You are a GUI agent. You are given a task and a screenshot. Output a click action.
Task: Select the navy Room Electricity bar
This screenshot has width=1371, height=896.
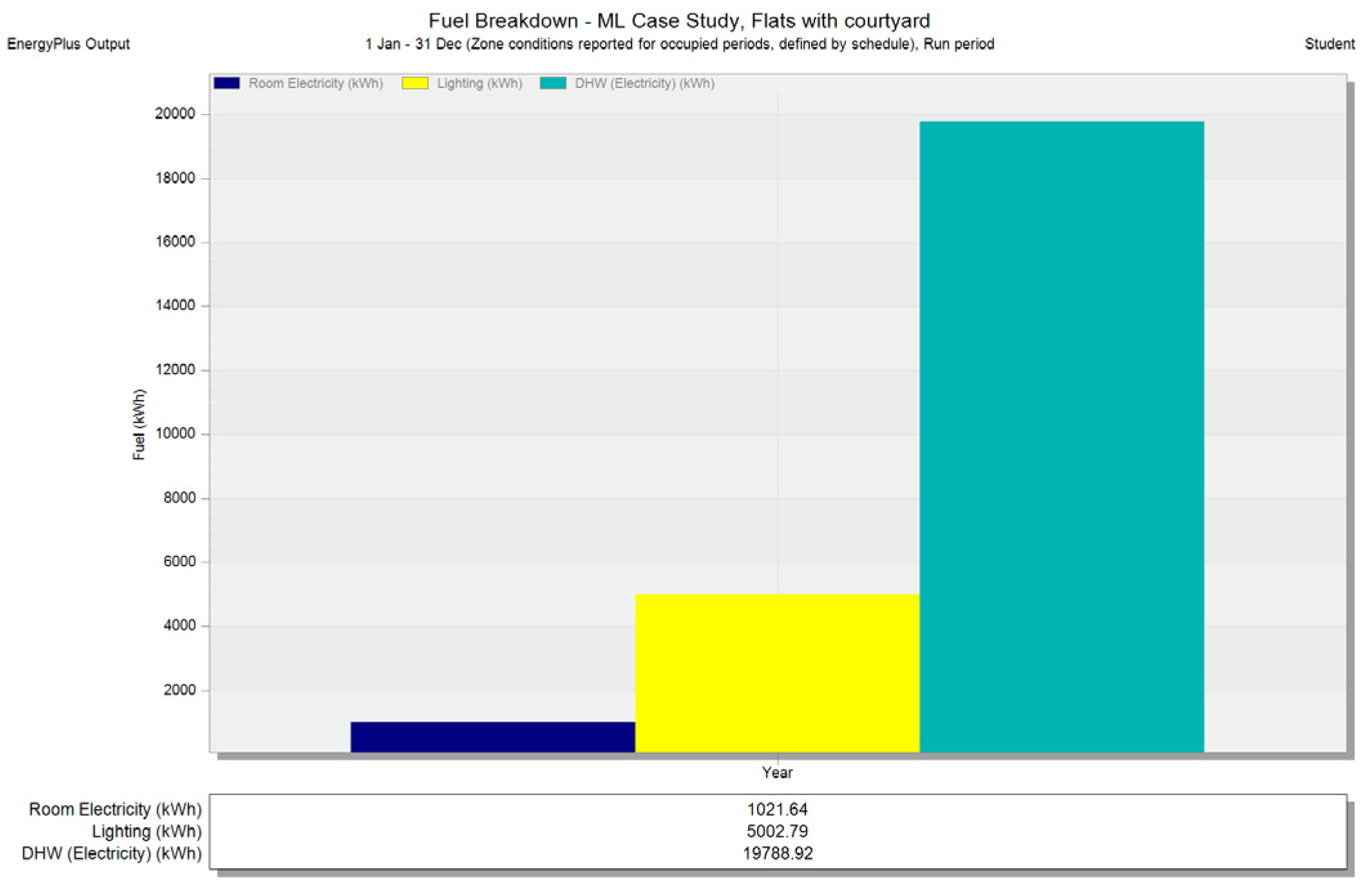pos(493,736)
